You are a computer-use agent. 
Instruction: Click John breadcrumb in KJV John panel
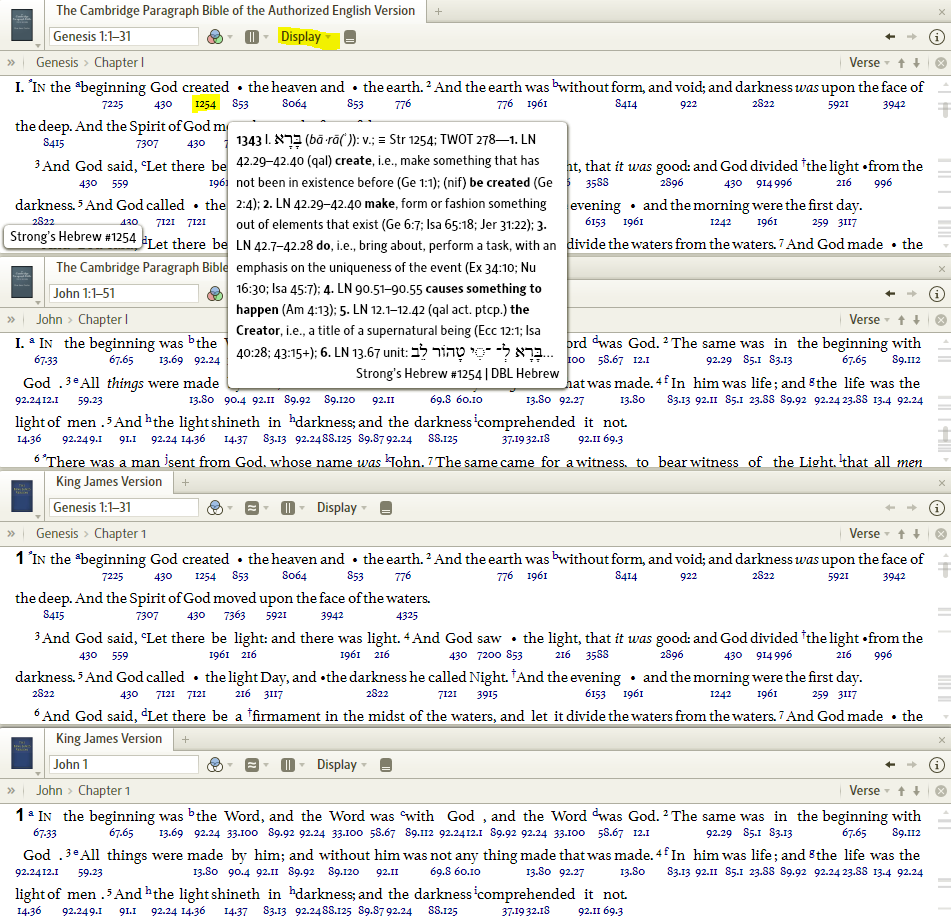point(49,790)
